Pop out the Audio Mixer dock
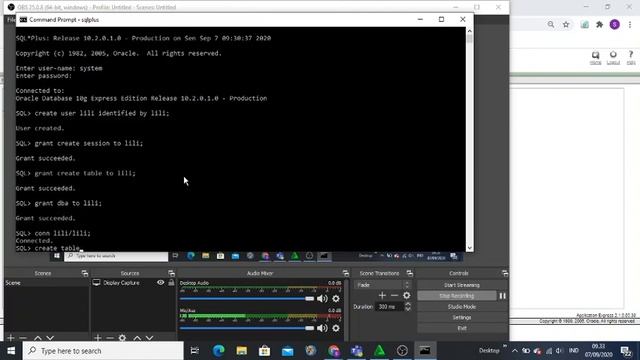 point(346,273)
